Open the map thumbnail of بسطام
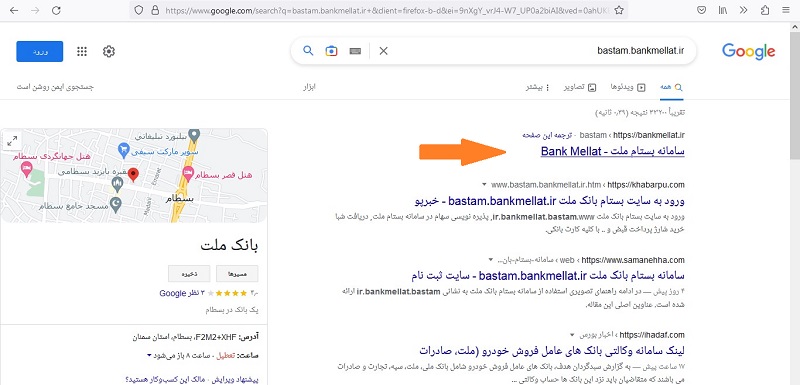The width and height of the screenshot is (800, 385). 134,175
